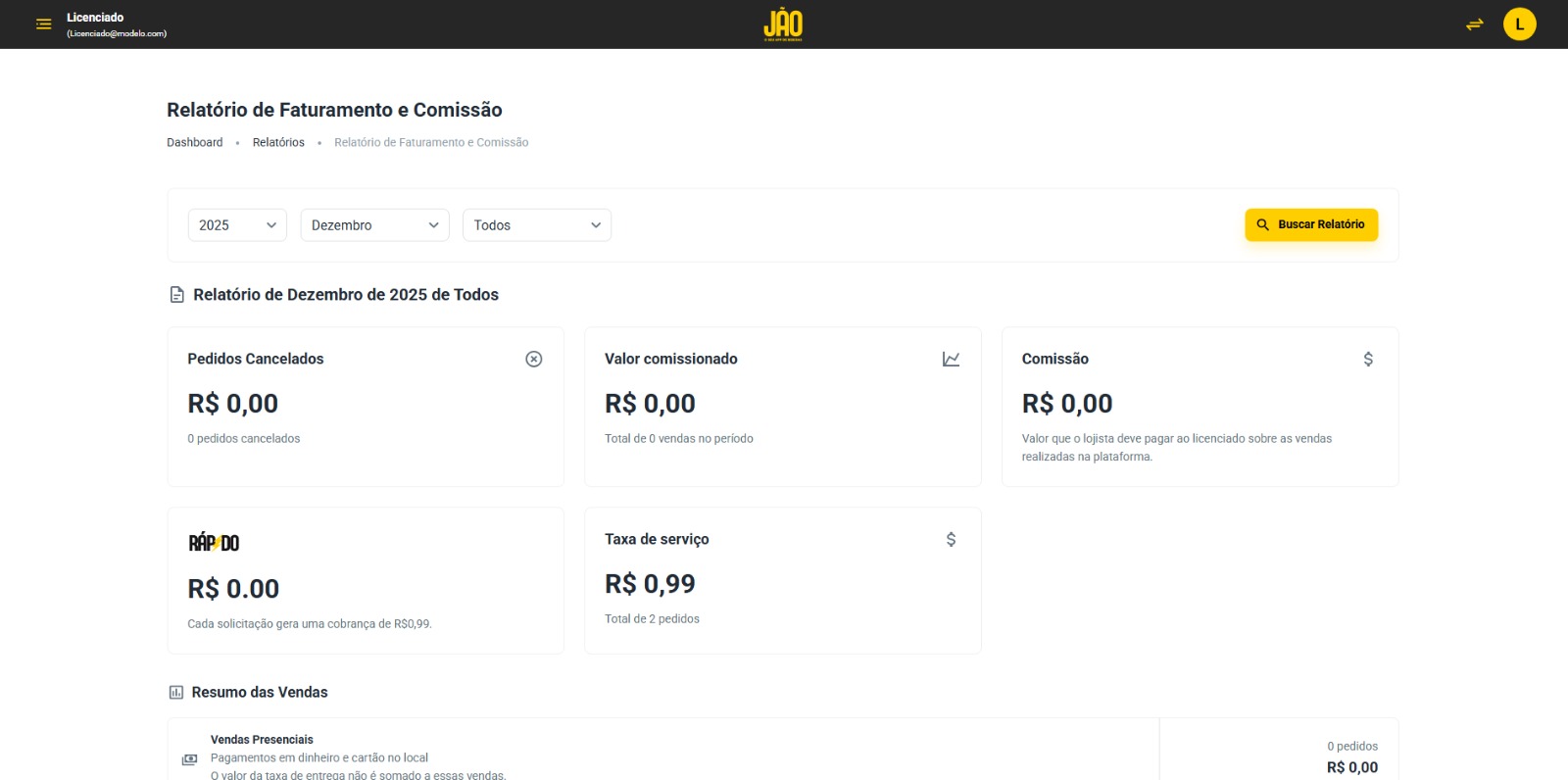Open the 2025 year dropdown
Viewport: 1568px width, 780px height.
[x=237, y=225]
